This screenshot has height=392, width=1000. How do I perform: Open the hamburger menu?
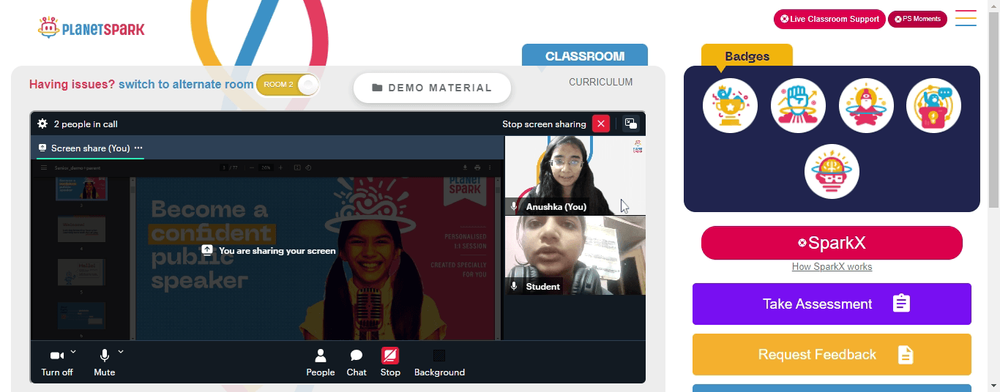(x=966, y=18)
